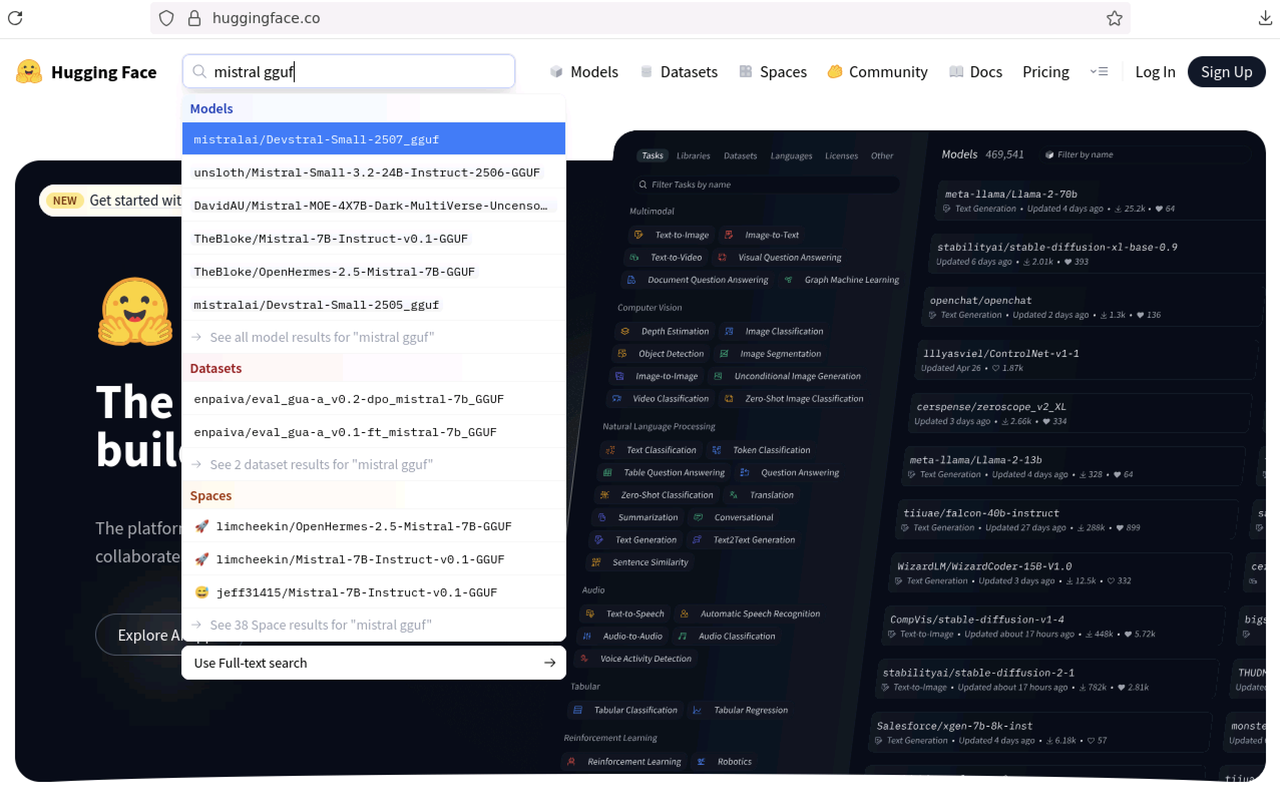The height and width of the screenshot is (792, 1280).
Task: Select the Licenses tab in preview panel
Action: tap(841, 156)
